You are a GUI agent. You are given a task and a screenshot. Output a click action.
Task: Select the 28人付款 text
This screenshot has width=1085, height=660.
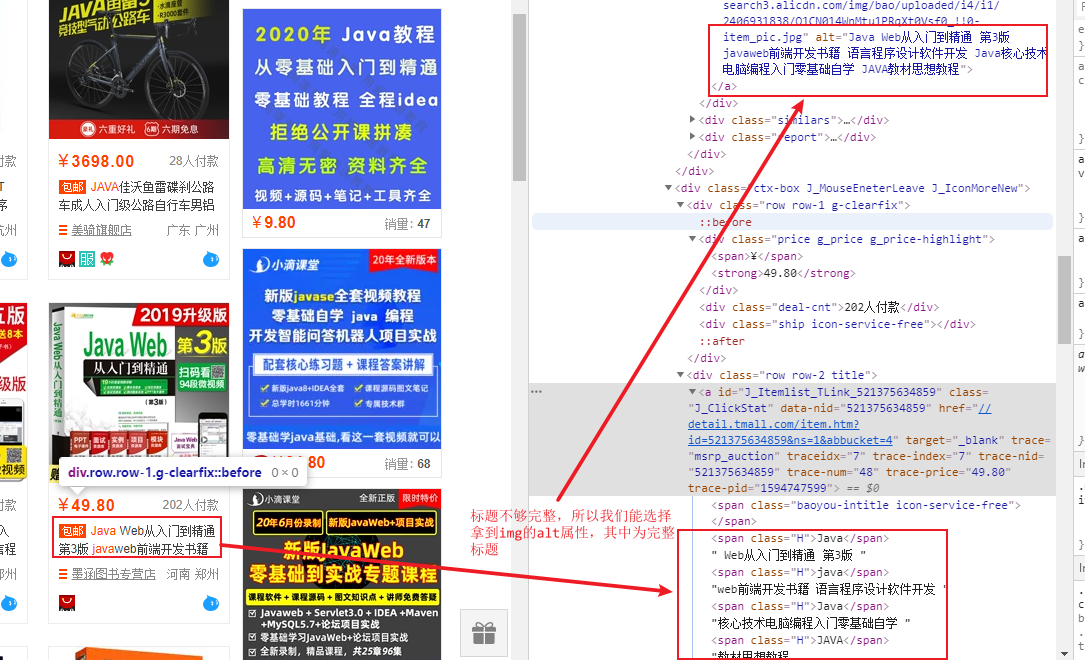coord(194,161)
